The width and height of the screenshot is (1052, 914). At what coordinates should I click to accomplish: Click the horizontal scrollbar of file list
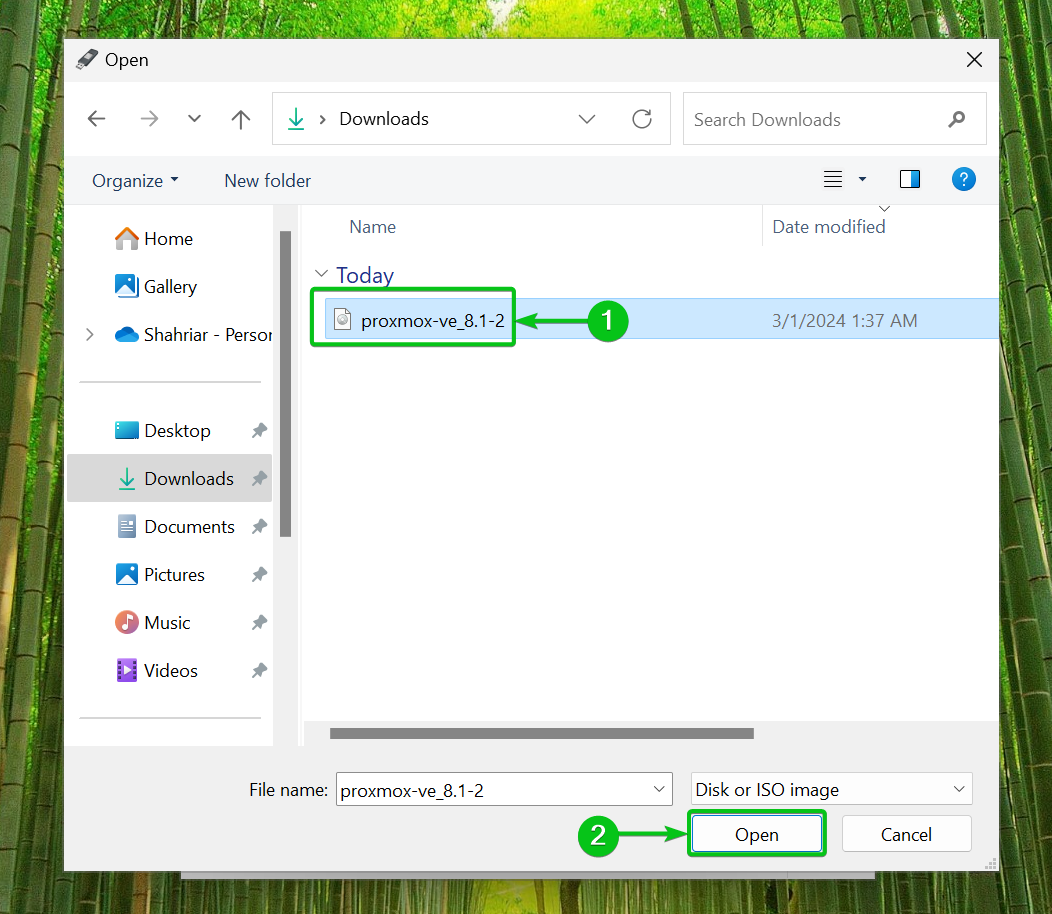tap(541, 733)
